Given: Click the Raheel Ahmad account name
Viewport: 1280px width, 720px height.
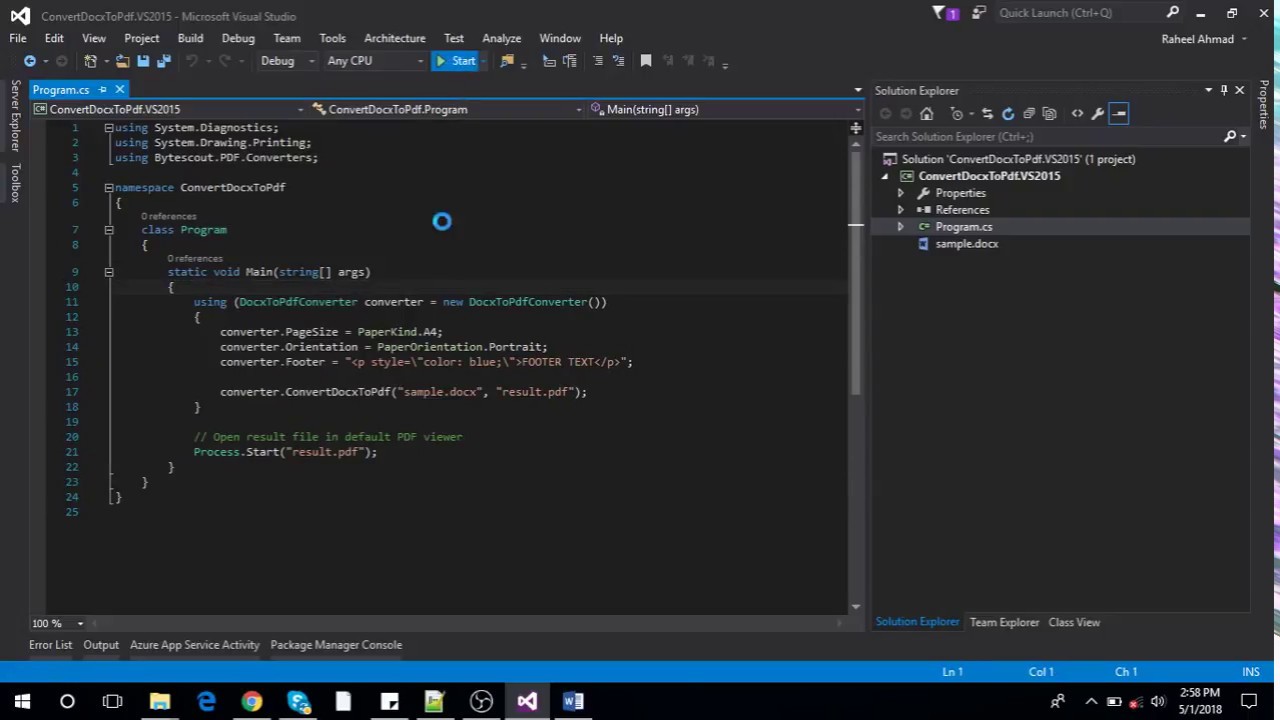Looking at the screenshot, I should [x=1198, y=39].
